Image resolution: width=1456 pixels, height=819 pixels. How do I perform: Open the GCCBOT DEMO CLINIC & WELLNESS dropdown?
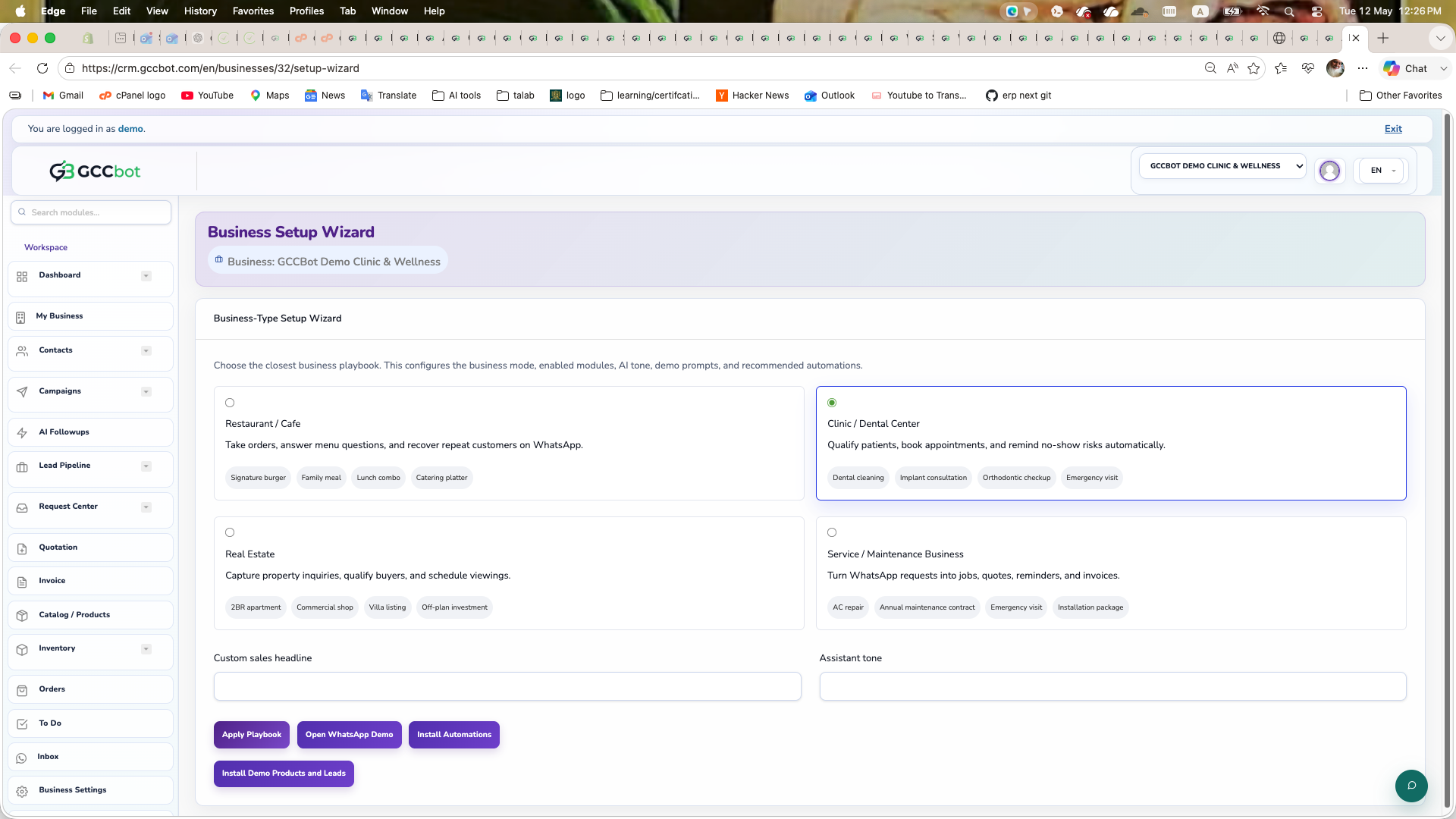(1222, 166)
